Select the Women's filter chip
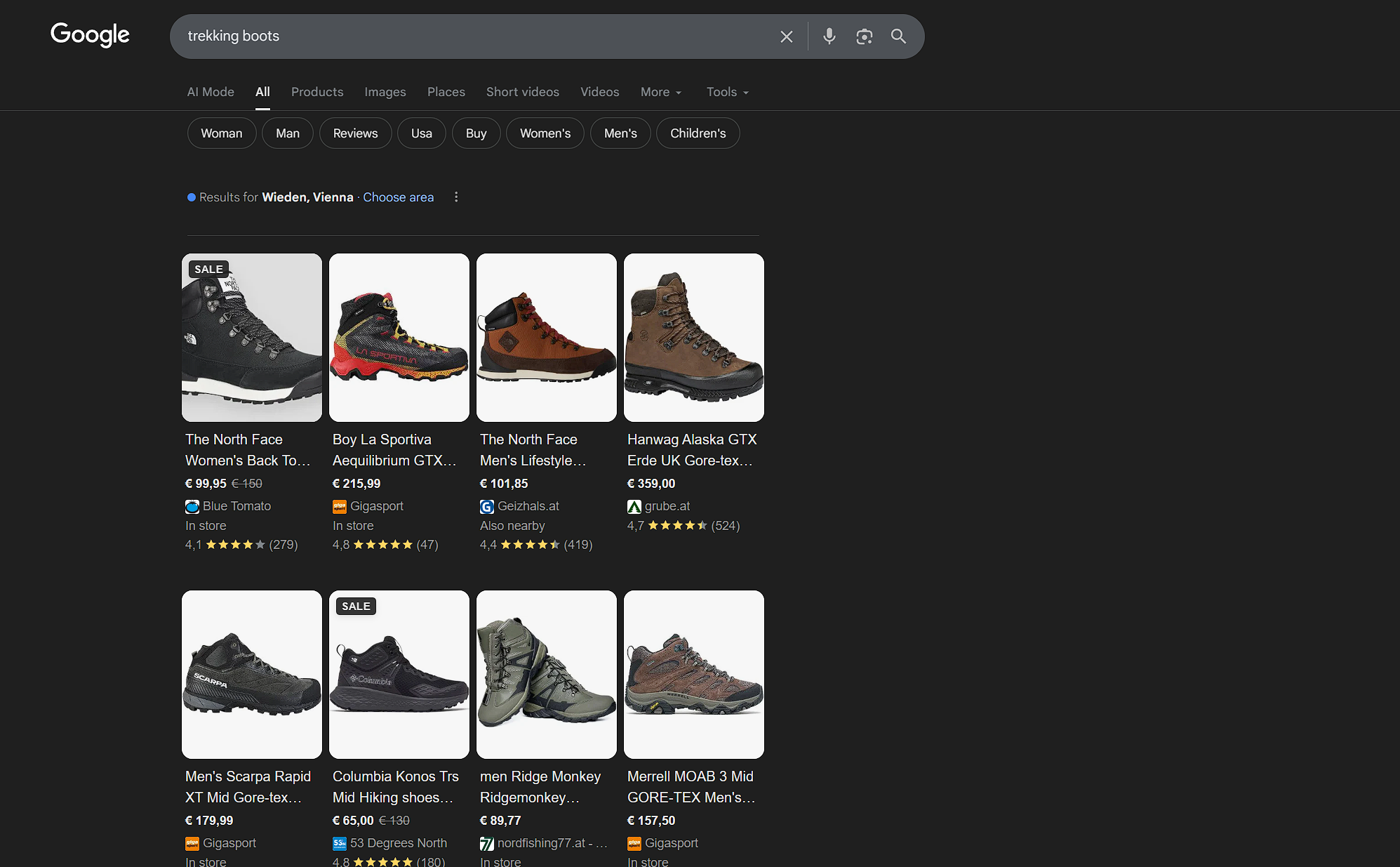Image resolution: width=1400 pixels, height=867 pixels. [545, 133]
